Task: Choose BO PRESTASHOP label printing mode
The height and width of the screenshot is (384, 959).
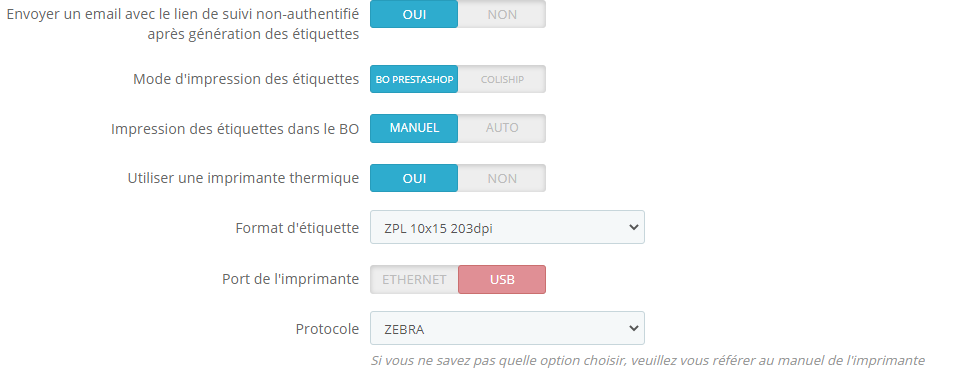Action: click(x=414, y=79)
